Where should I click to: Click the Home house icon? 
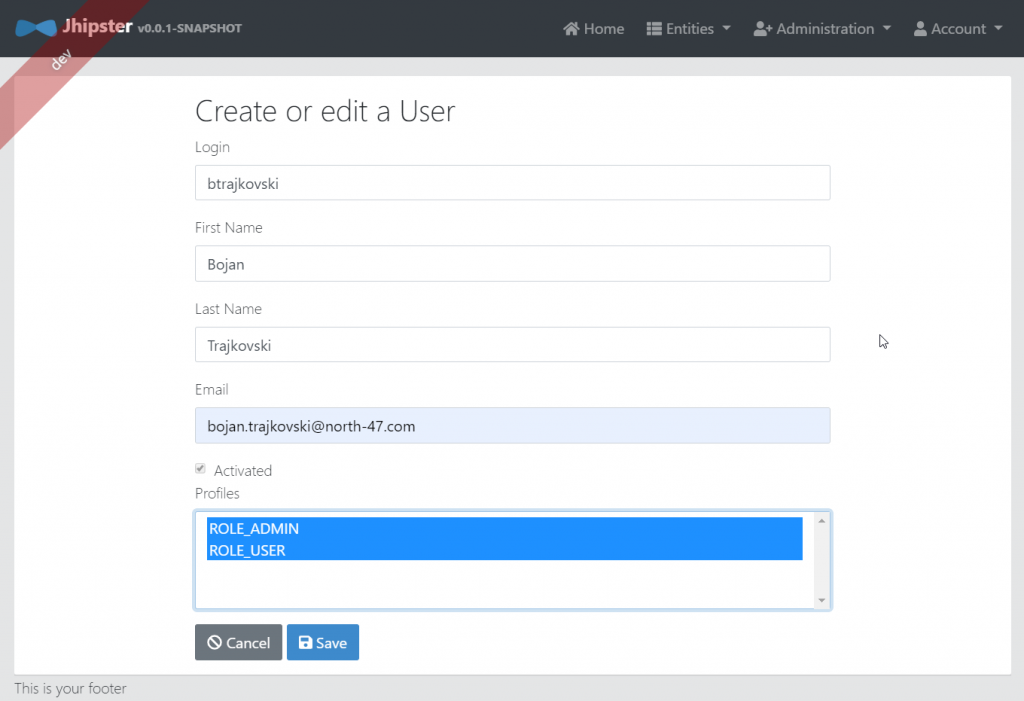click(x=571, y=29)
